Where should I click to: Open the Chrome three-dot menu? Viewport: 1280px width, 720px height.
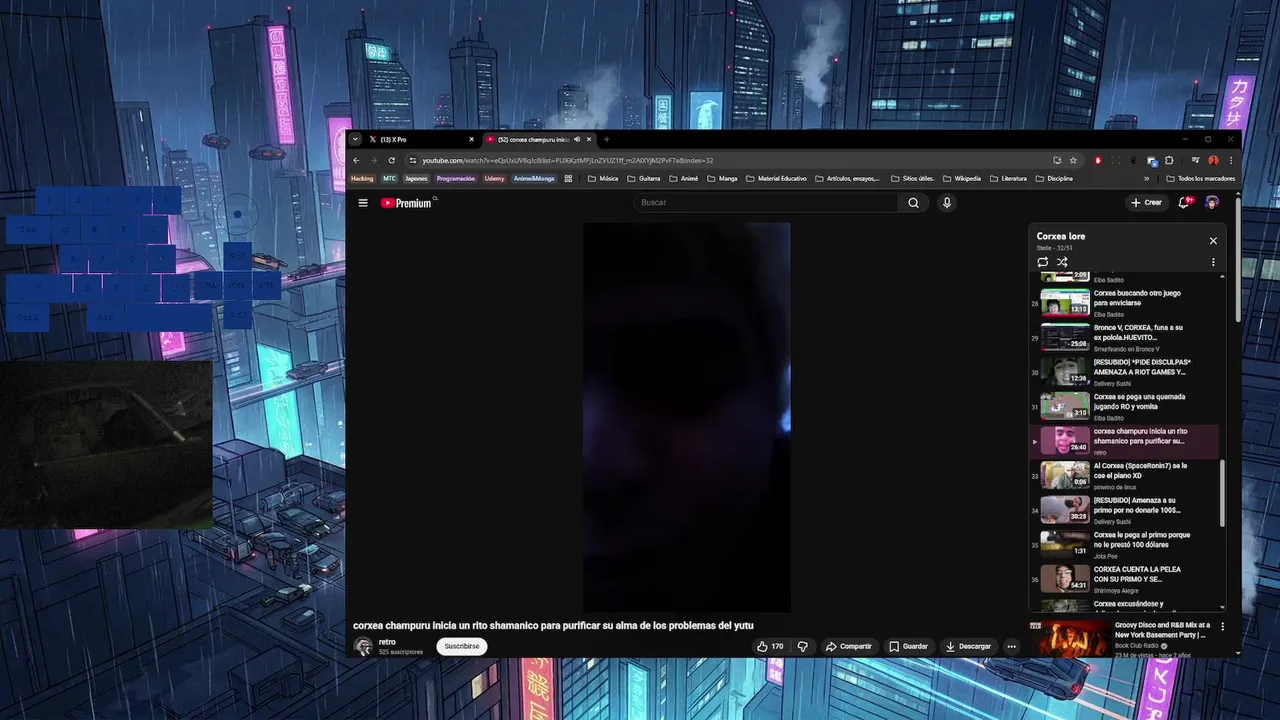pos(1231,160)
